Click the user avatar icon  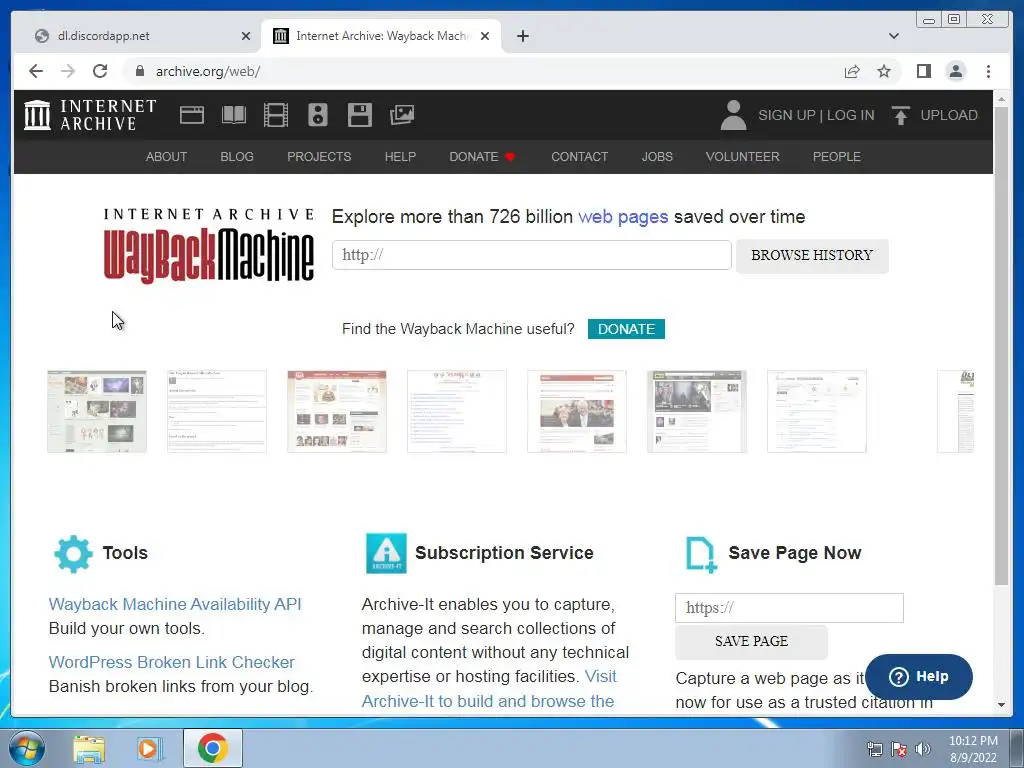coord(733,115)
